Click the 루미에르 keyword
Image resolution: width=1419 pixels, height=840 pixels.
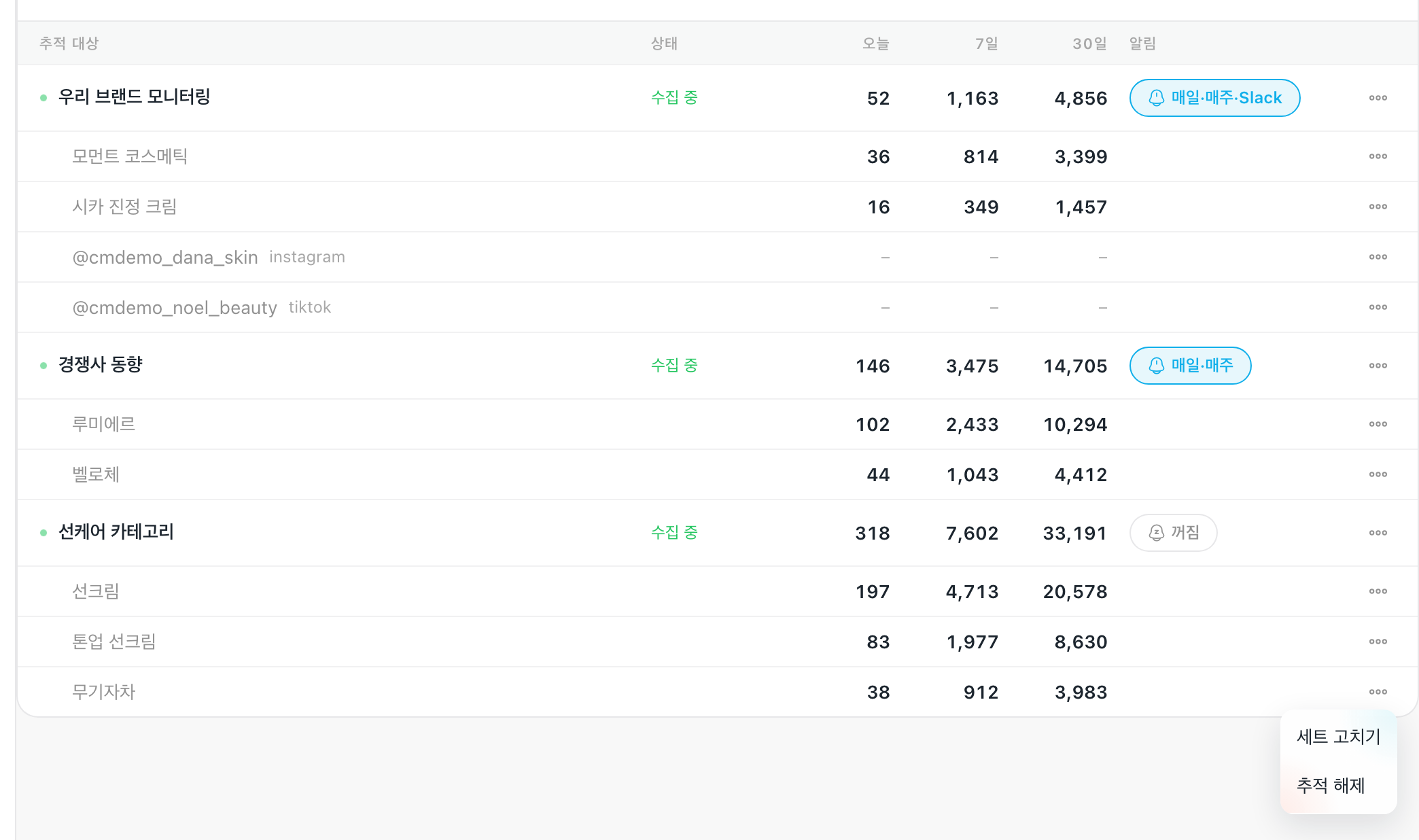(x=103, y=424)
